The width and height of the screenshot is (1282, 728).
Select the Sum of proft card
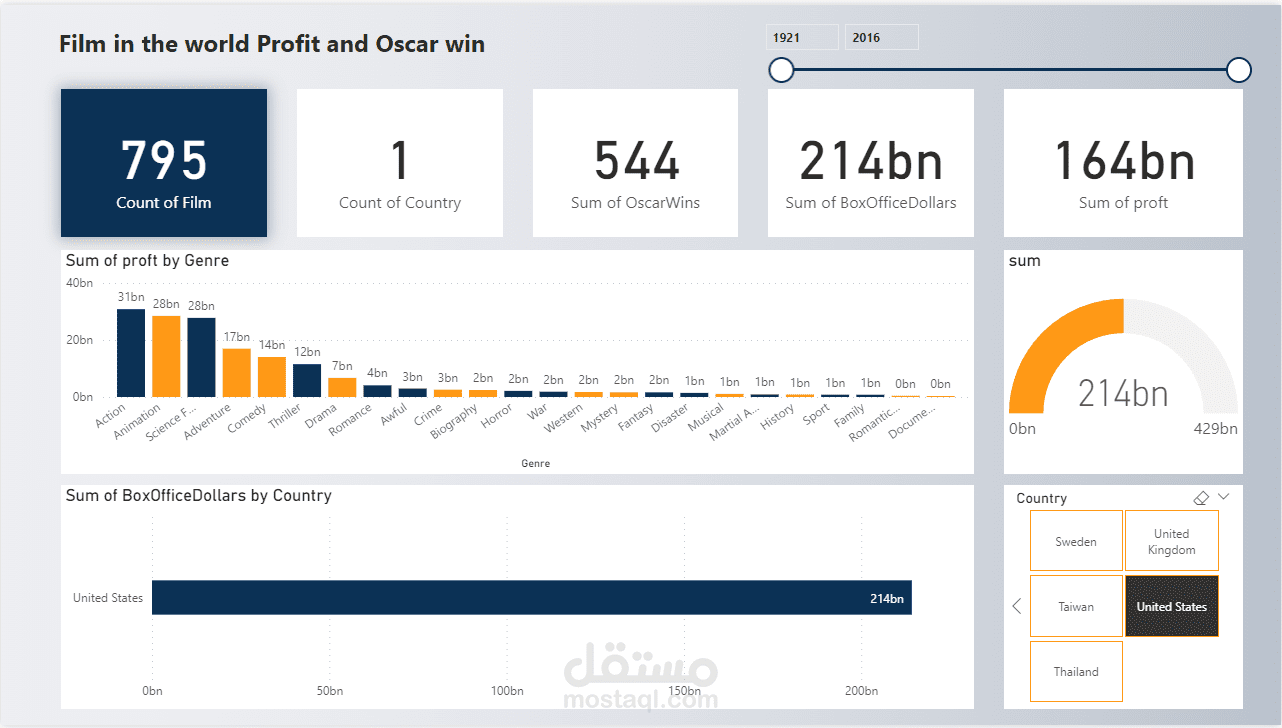click(x=1124, y=163)
